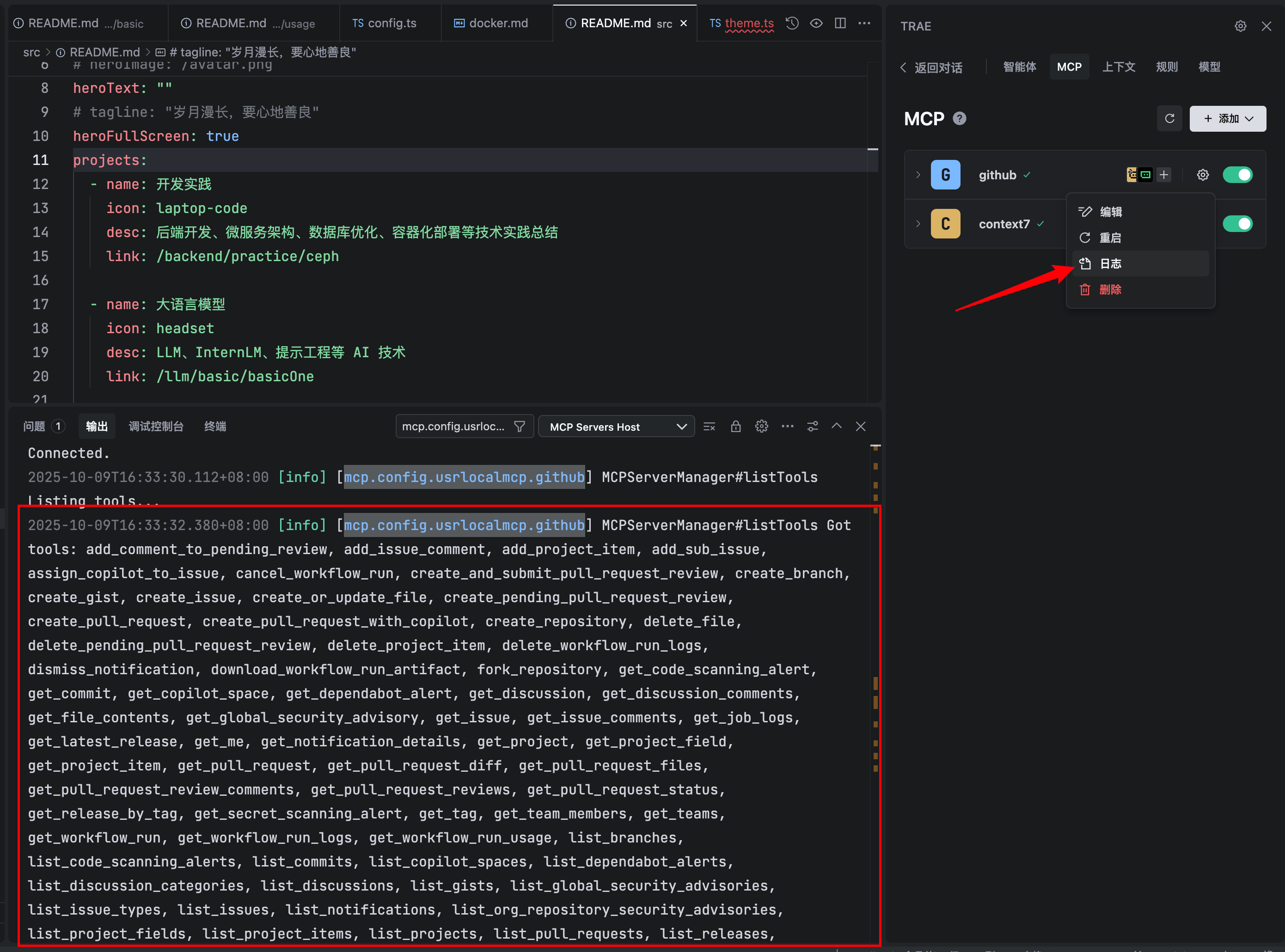Open github server settings gear

tap(1203, 175)
